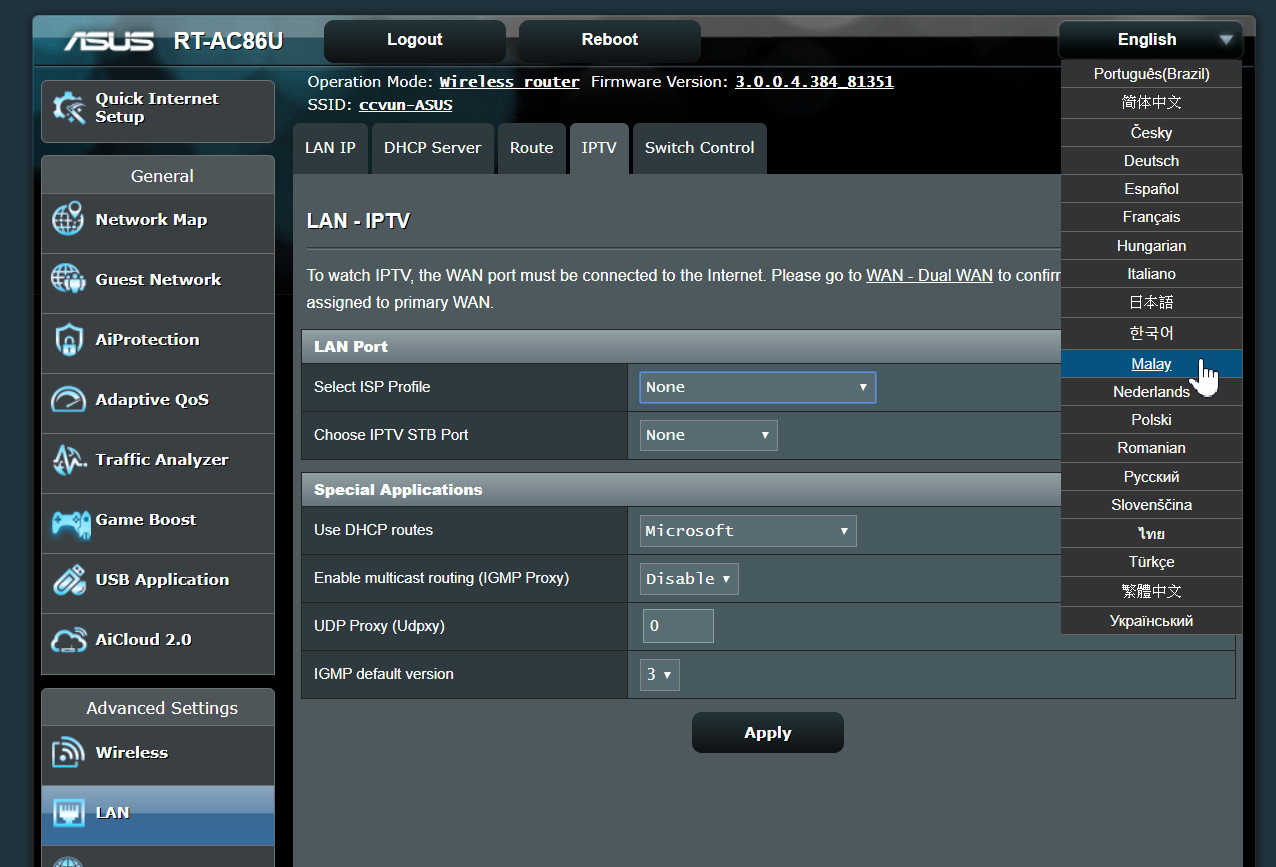Click the Quick Internet Setup icon

[68, 109]
